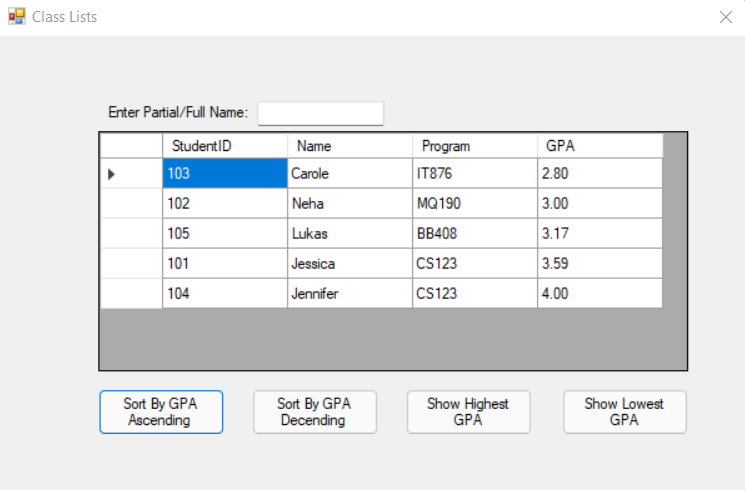Click the GPA column header

tap(599, 146)
